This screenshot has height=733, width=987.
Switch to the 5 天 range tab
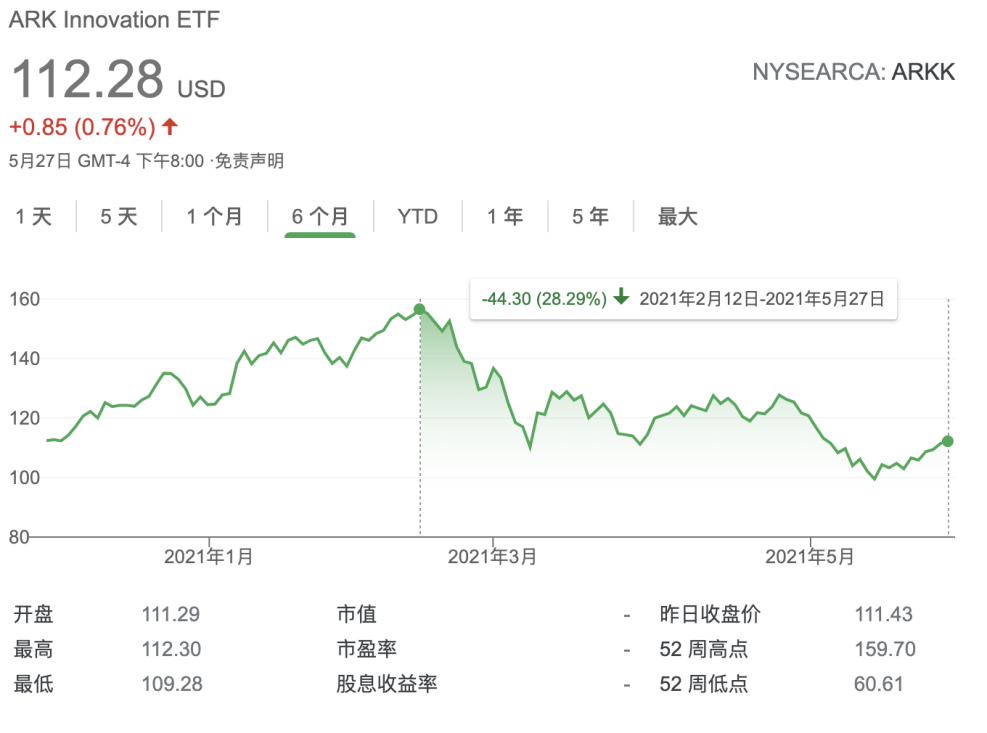(119, 216)
